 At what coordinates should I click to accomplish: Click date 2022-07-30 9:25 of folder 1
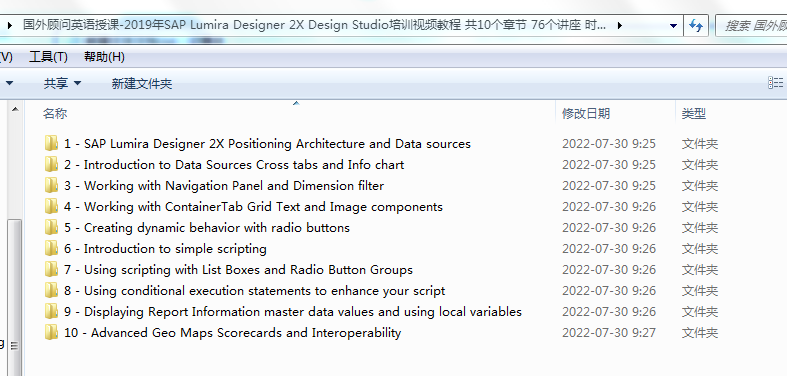(x=609, y=144)
